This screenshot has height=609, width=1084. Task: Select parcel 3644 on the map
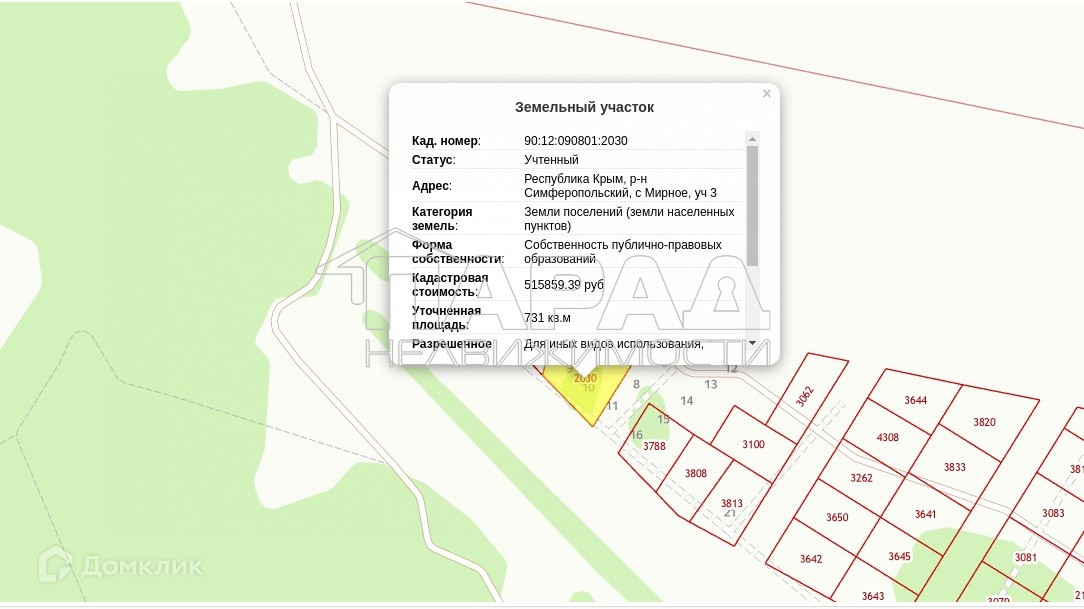[915, 400]
